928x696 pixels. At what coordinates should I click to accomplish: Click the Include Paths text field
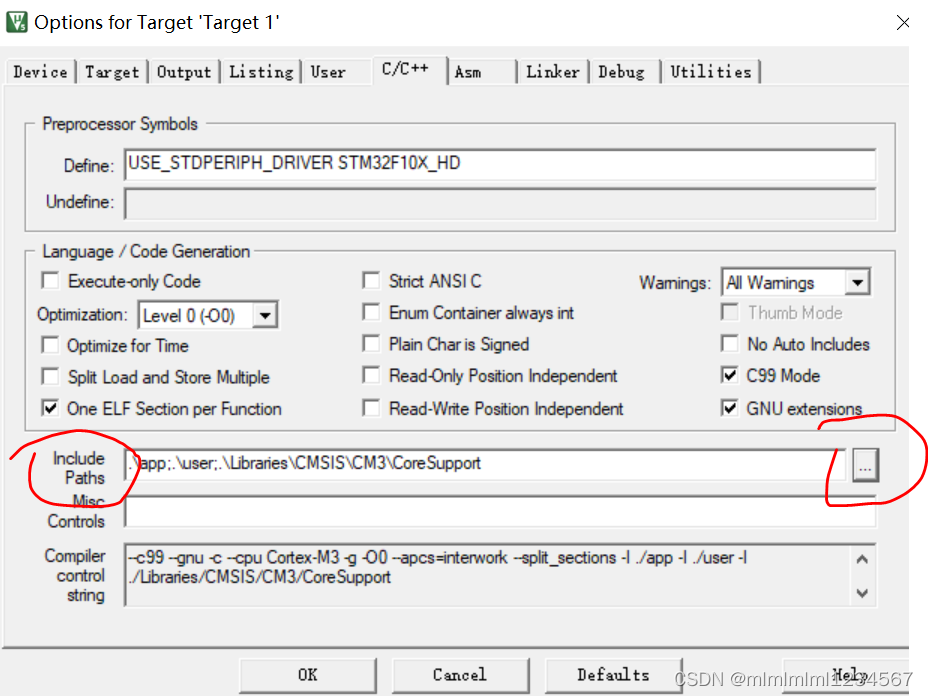[485, 464]
